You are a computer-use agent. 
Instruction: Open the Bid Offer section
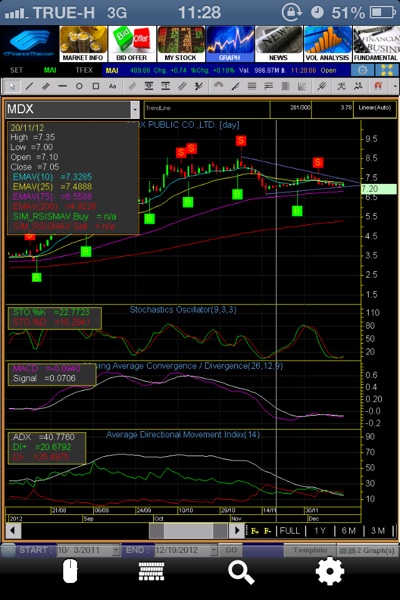tap(132, 44)
